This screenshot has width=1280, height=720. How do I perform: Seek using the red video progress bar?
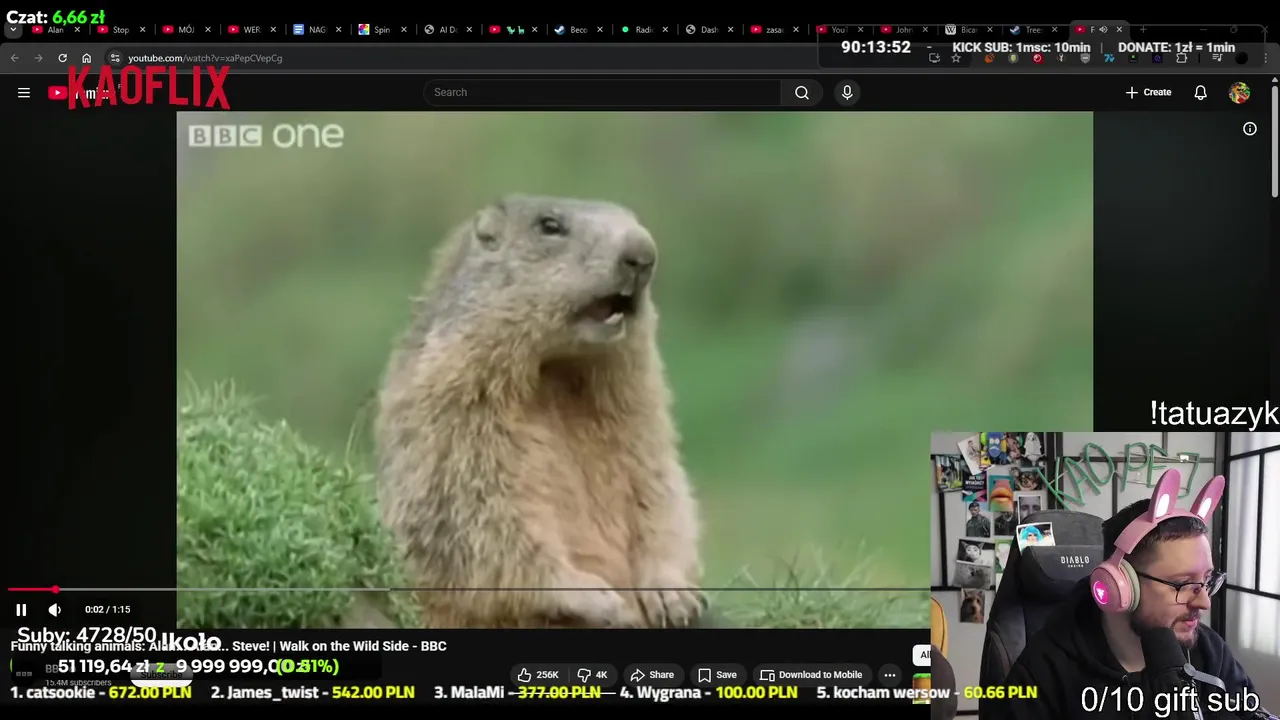pyautogui.click(x=470, y=590)
